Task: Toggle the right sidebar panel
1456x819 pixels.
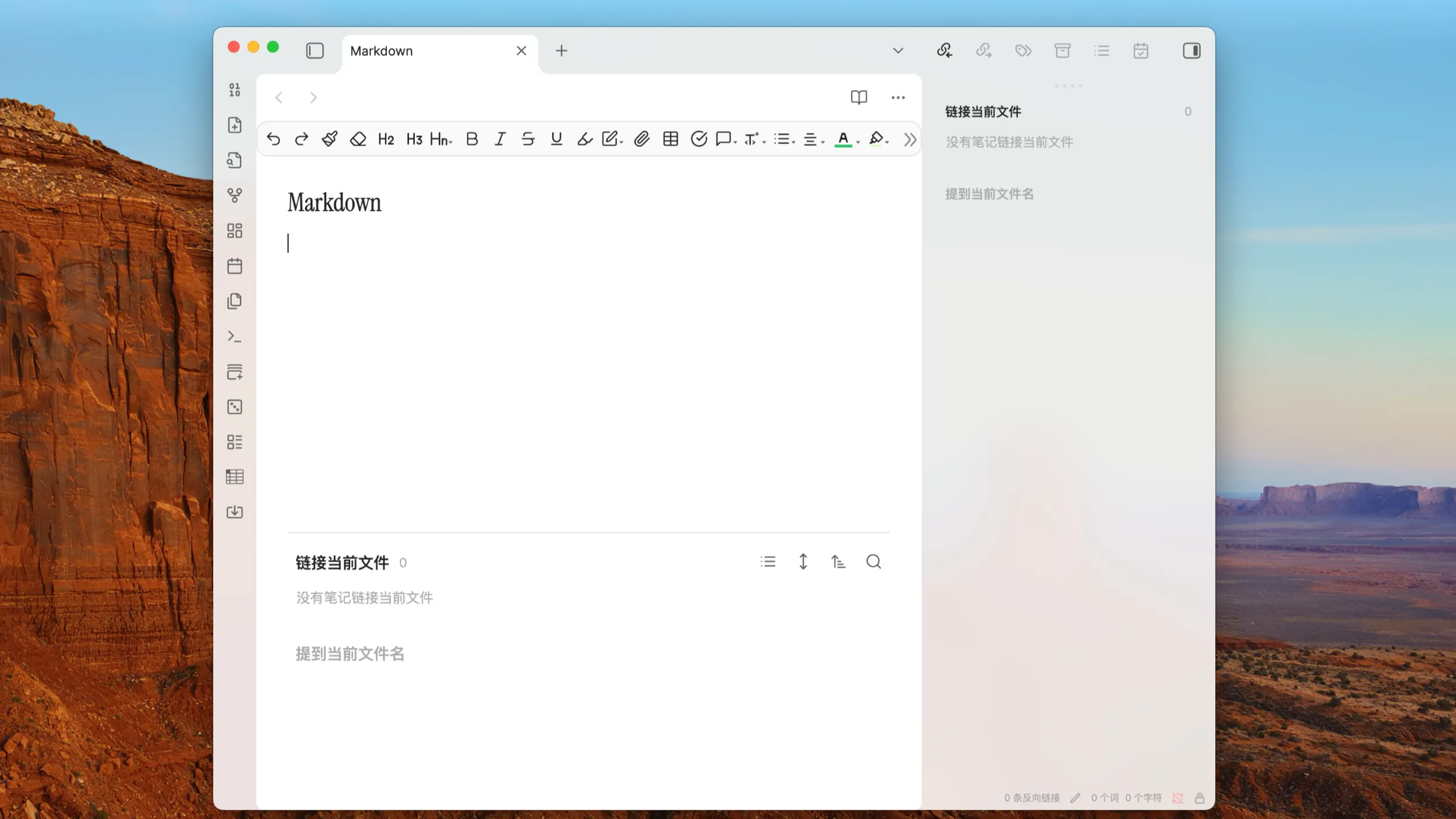Action: point(1191,51)
